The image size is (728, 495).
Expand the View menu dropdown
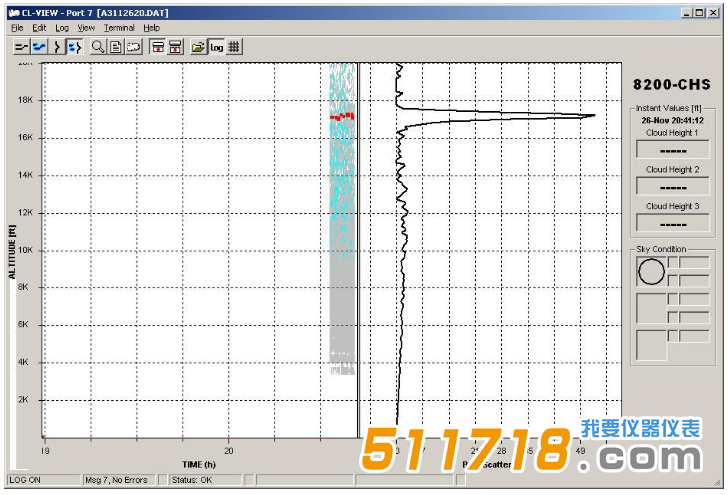[x=86, y=28]
